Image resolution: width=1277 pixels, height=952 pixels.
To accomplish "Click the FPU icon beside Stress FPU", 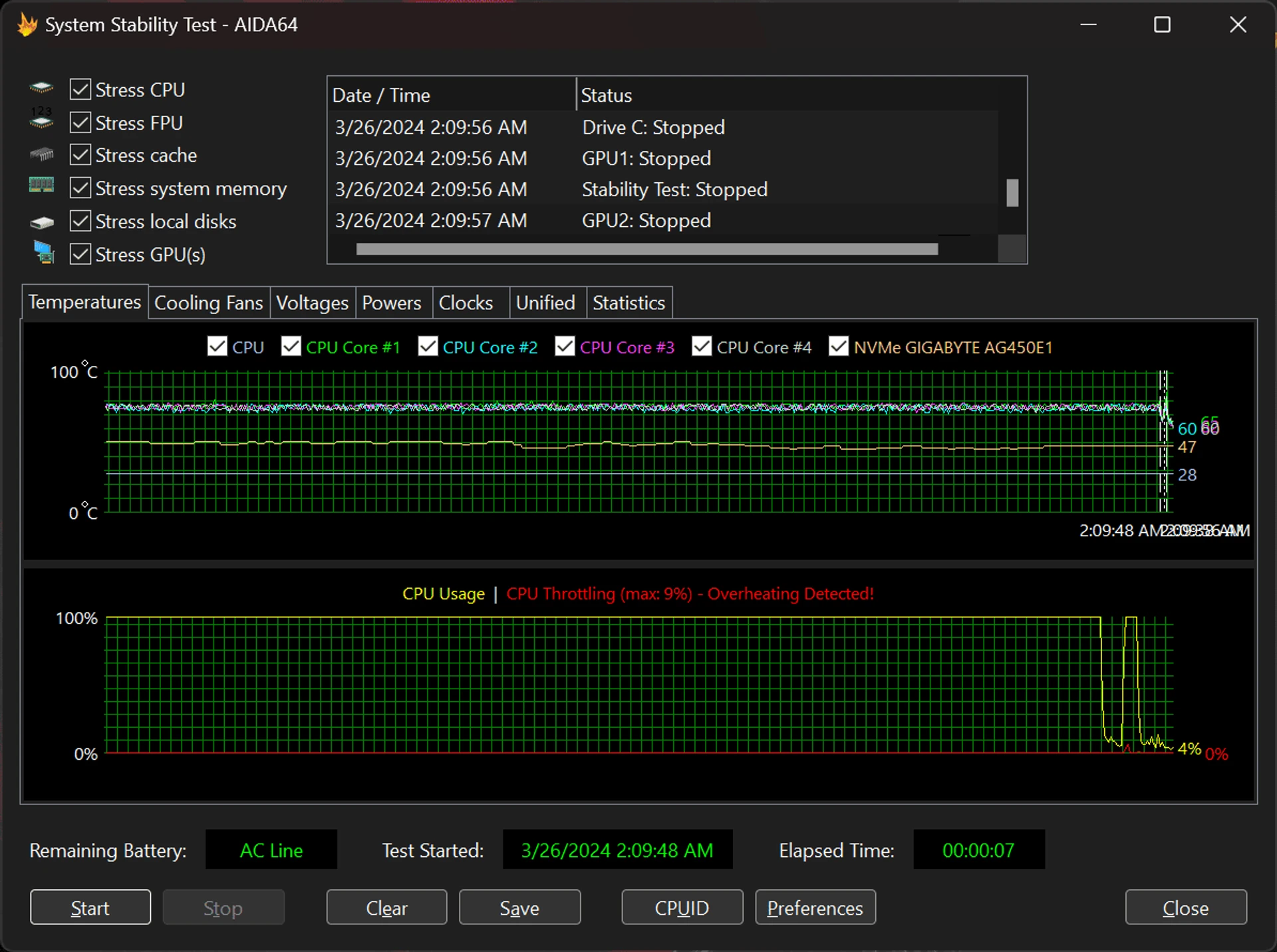I will pyautogui.click(x=41, y=118).
